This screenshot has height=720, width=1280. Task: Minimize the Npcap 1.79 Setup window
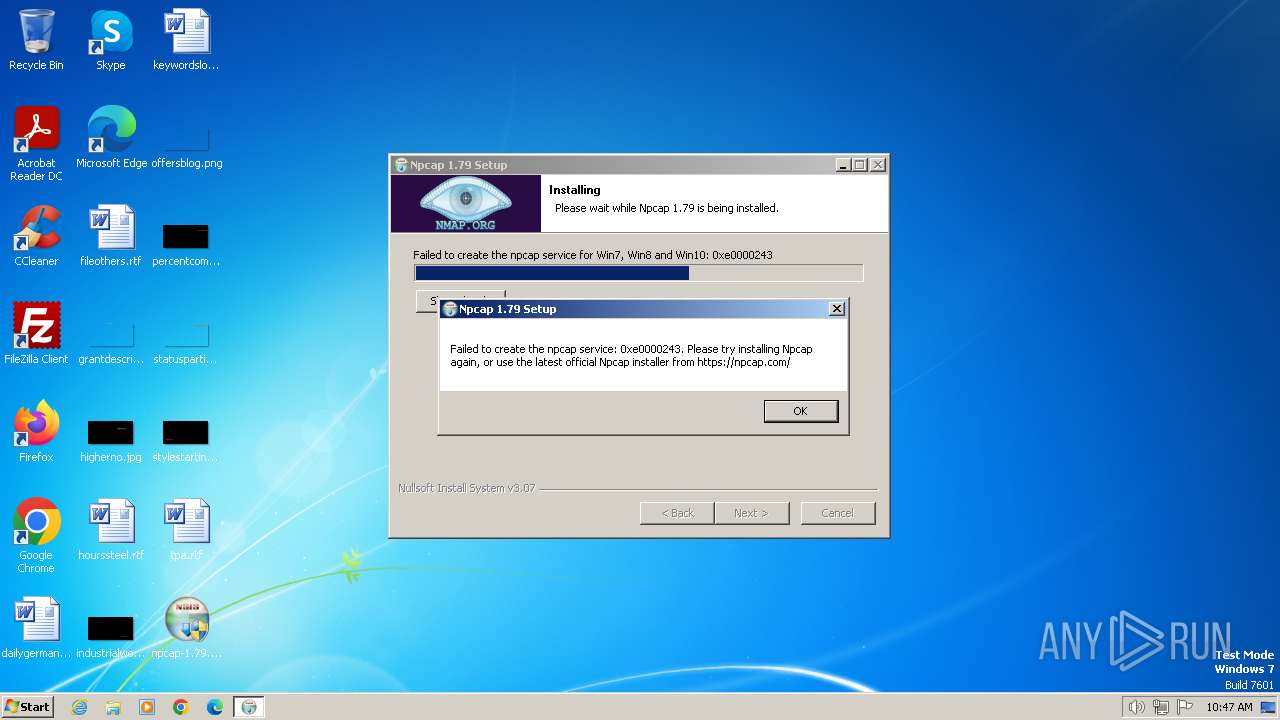pos(842,165)
